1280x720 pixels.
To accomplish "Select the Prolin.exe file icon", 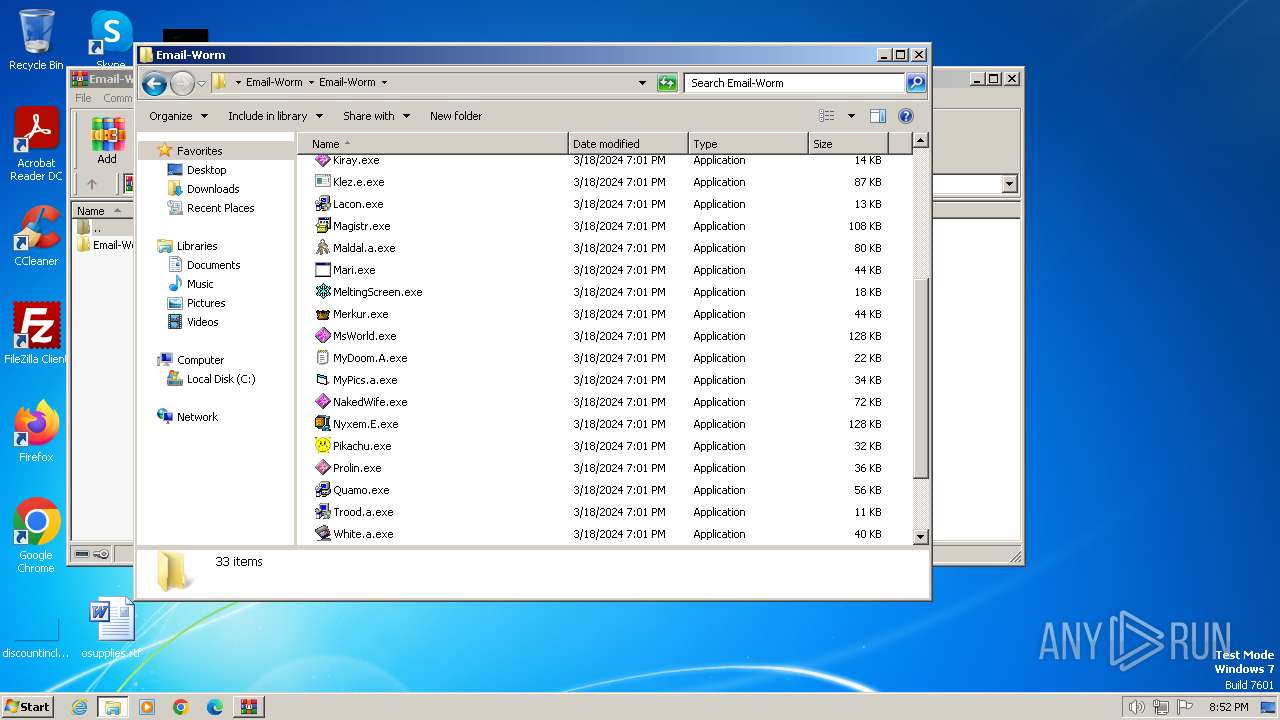I will (x=322, y=468).
